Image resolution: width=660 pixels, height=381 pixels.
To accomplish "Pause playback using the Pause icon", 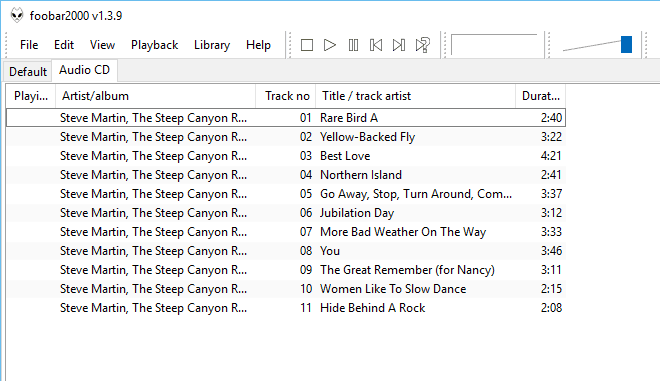I will pos(353,45).
